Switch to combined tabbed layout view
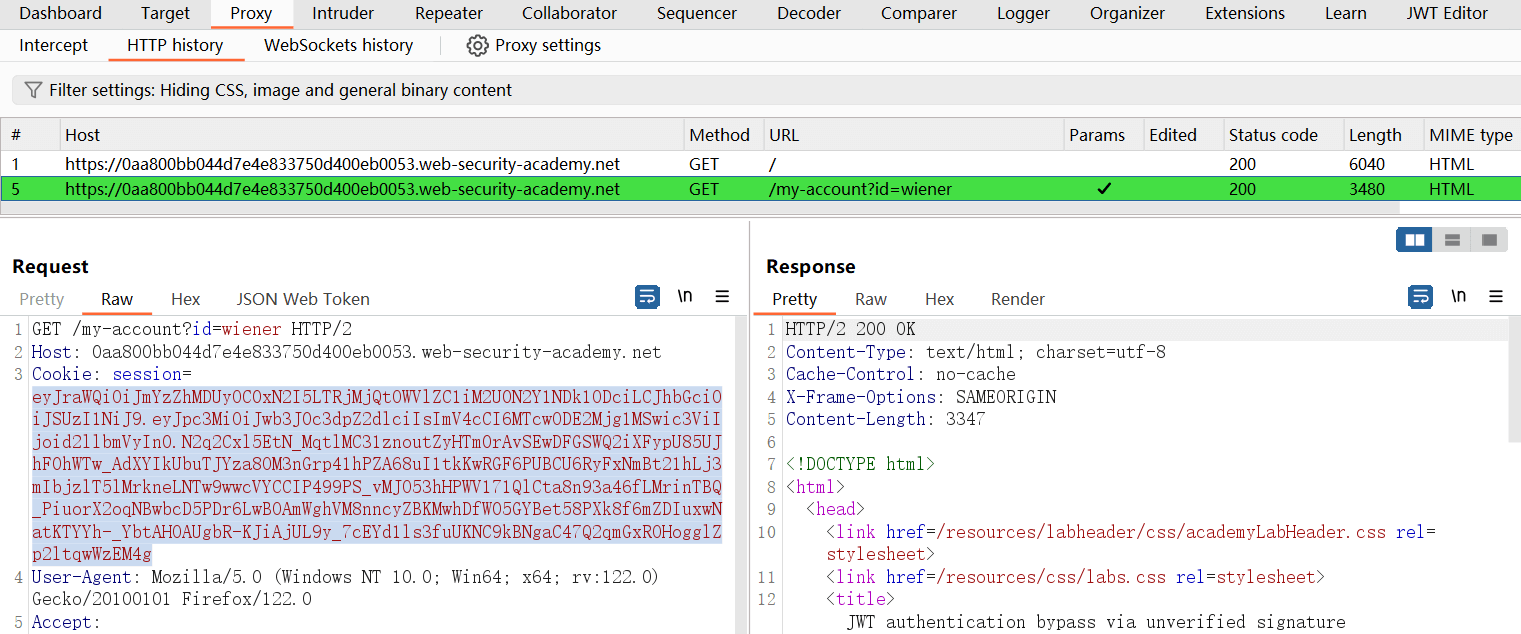The height and width of the screenshot is (634, 1521). (1489, 240)
